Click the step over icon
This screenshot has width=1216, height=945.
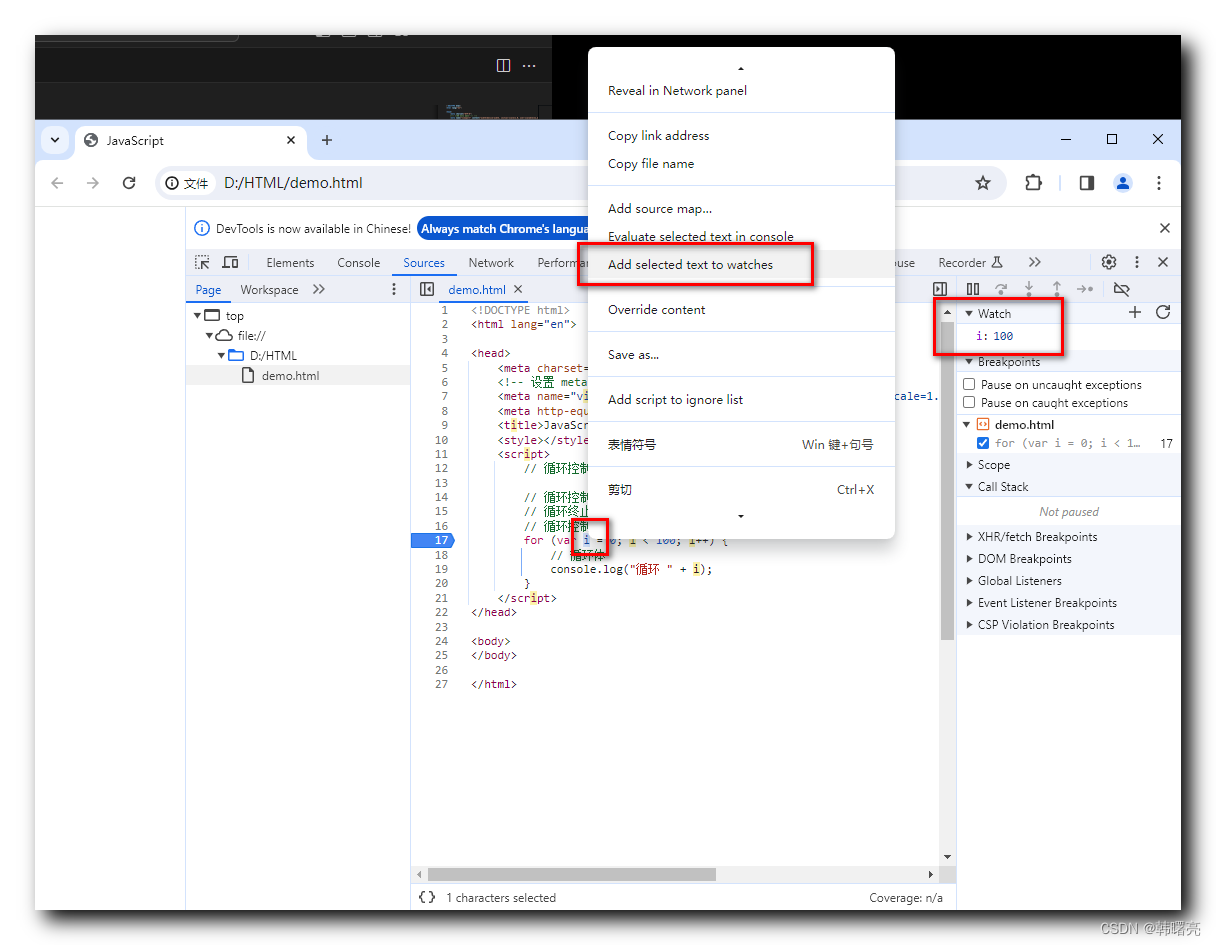(1001, 289)
